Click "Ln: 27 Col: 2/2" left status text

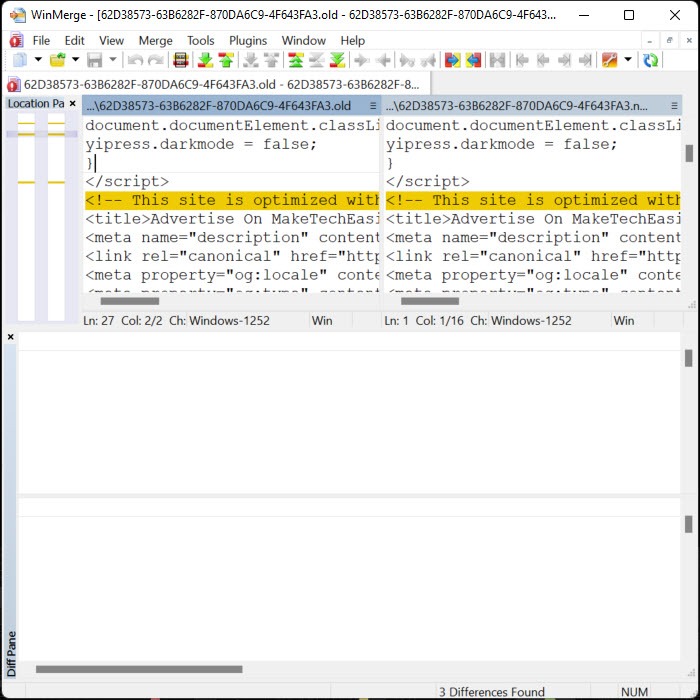[x=123, y=321]
